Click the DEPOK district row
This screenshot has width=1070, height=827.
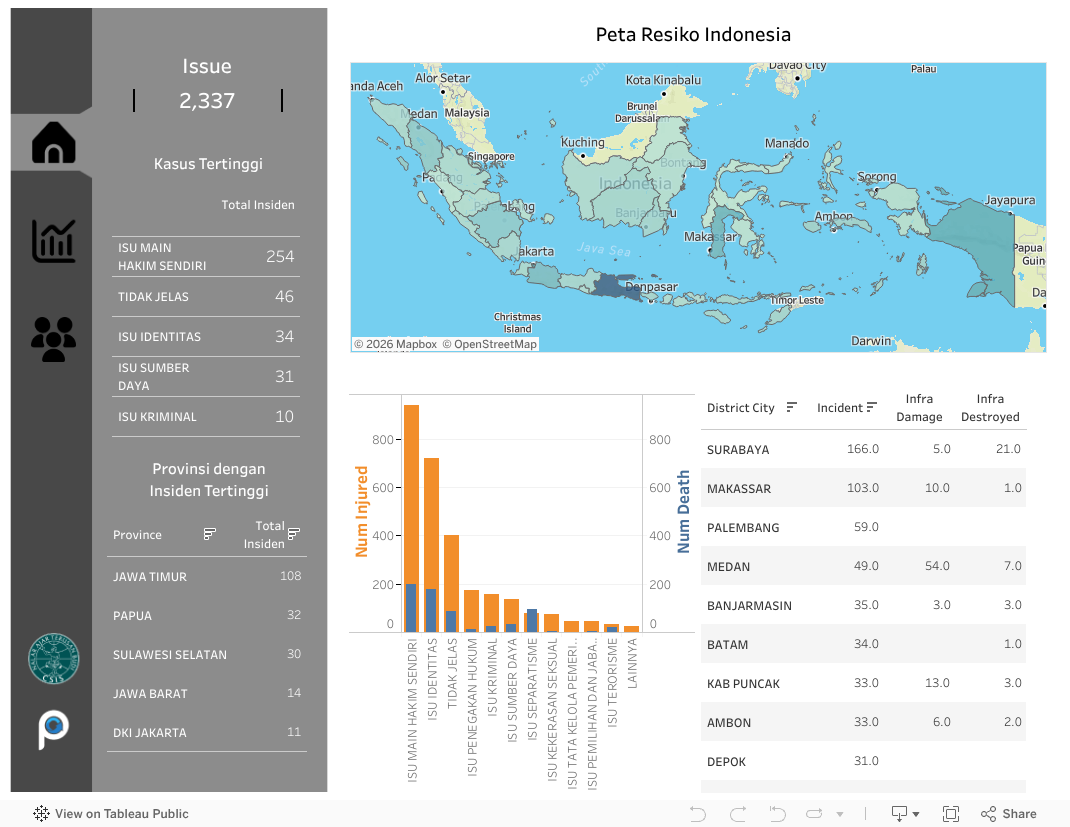coord(863,761)
